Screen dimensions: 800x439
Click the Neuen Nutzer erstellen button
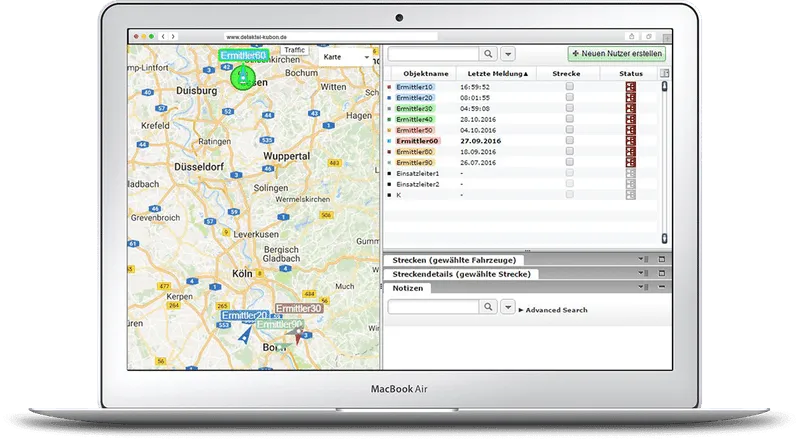[617, 53]
